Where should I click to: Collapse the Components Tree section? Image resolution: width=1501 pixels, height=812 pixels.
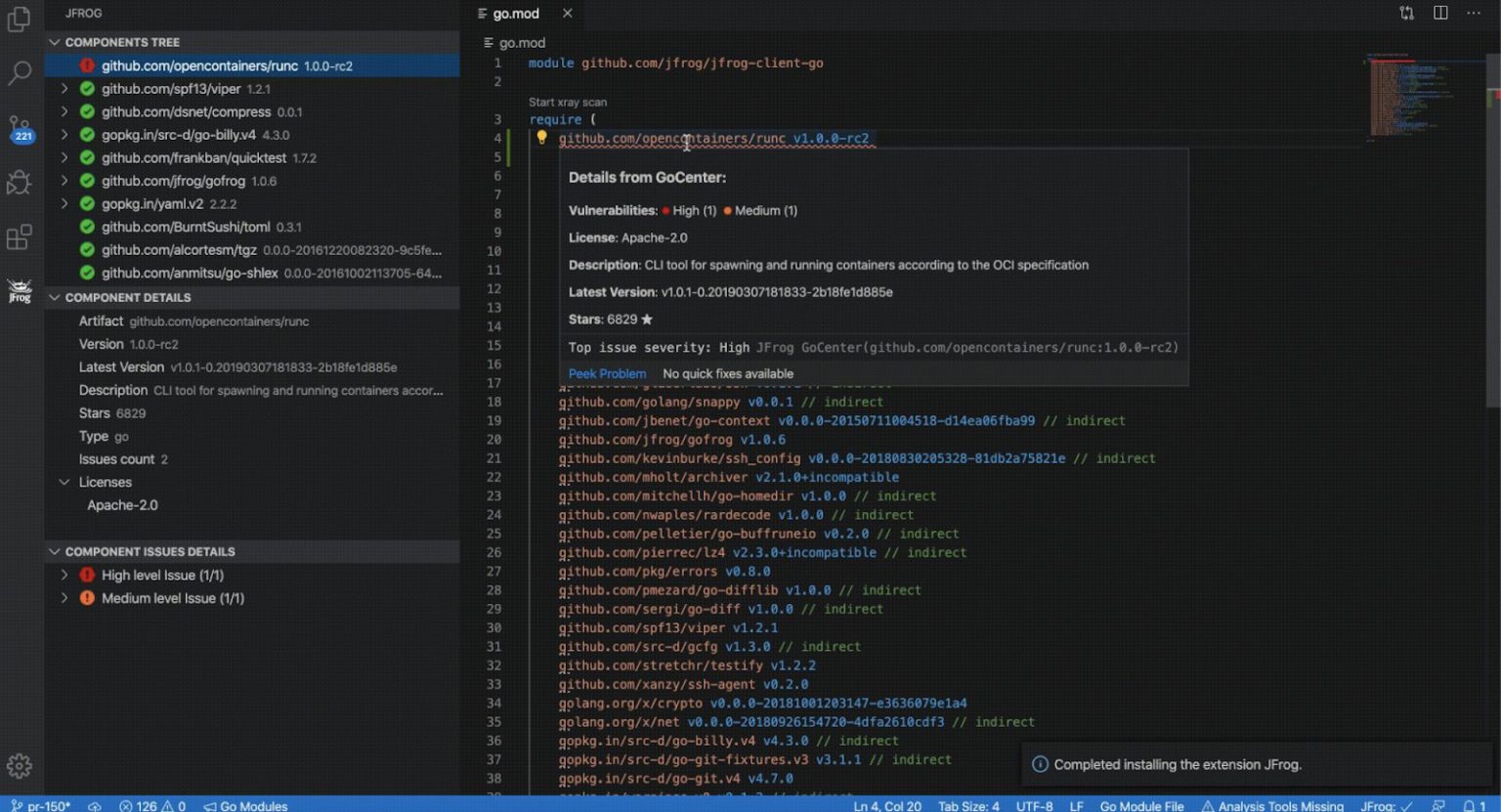tap(55, 42)
